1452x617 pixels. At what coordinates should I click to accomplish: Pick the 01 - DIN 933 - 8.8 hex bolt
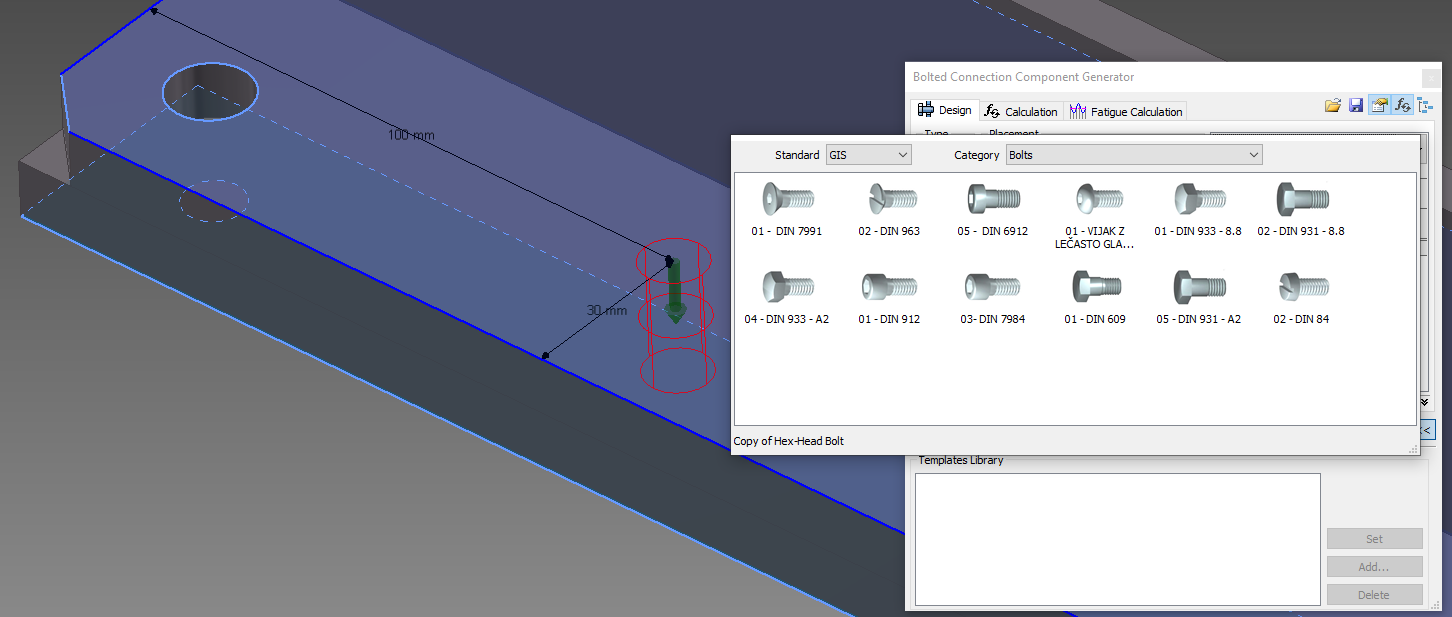1197,208
